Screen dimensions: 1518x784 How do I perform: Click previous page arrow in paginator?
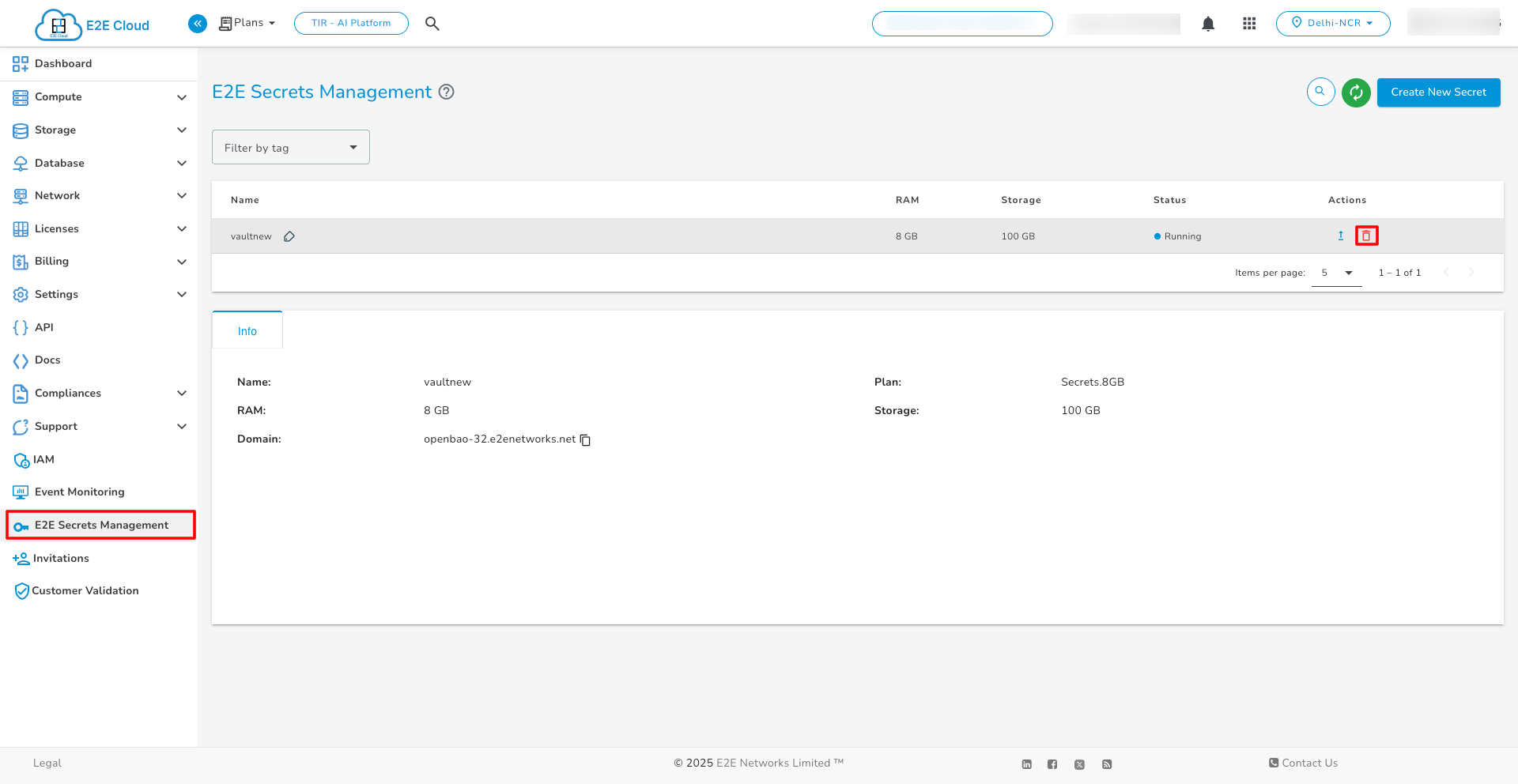[1446, 273]
